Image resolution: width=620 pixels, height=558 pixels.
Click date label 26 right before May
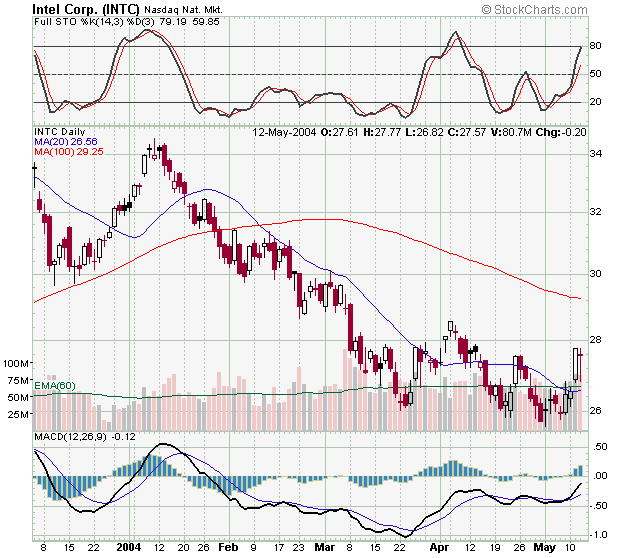coord(519,547)
